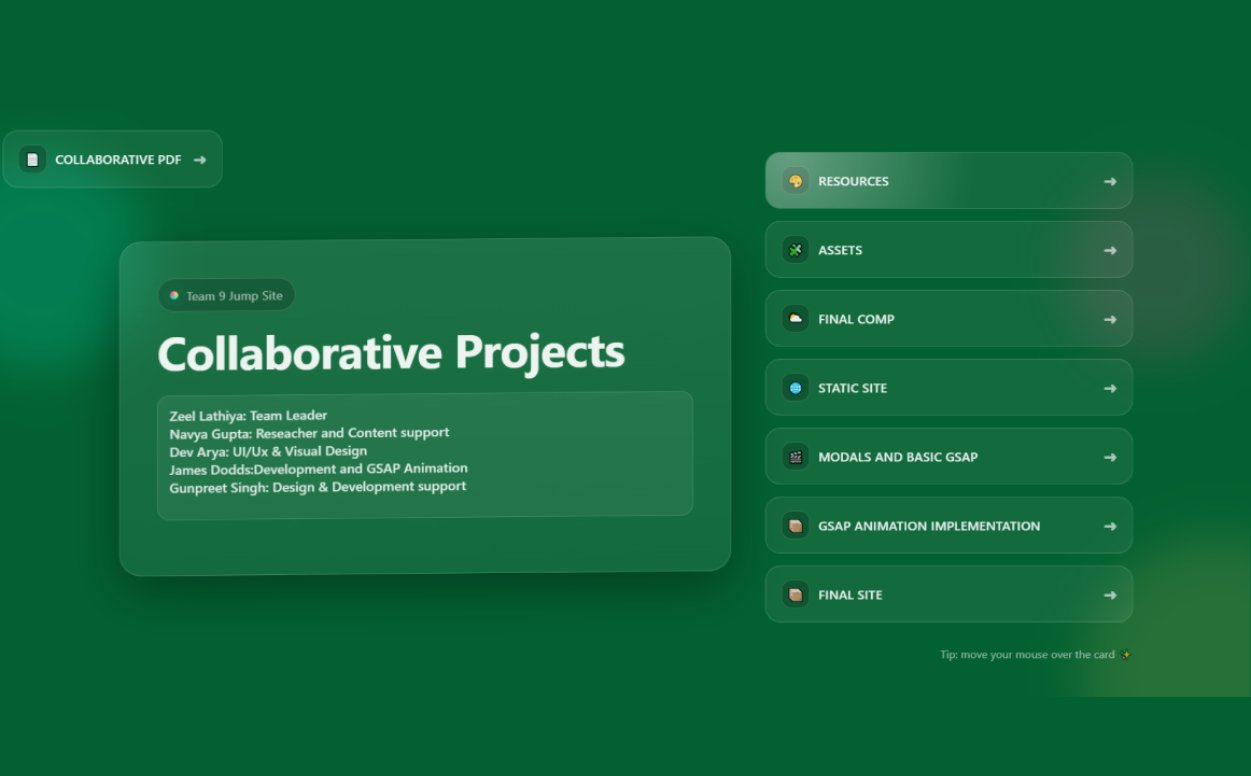Click the sparkle emoji after the tip text
This screenshot has width=1251, height=776.
(1125, 654)
